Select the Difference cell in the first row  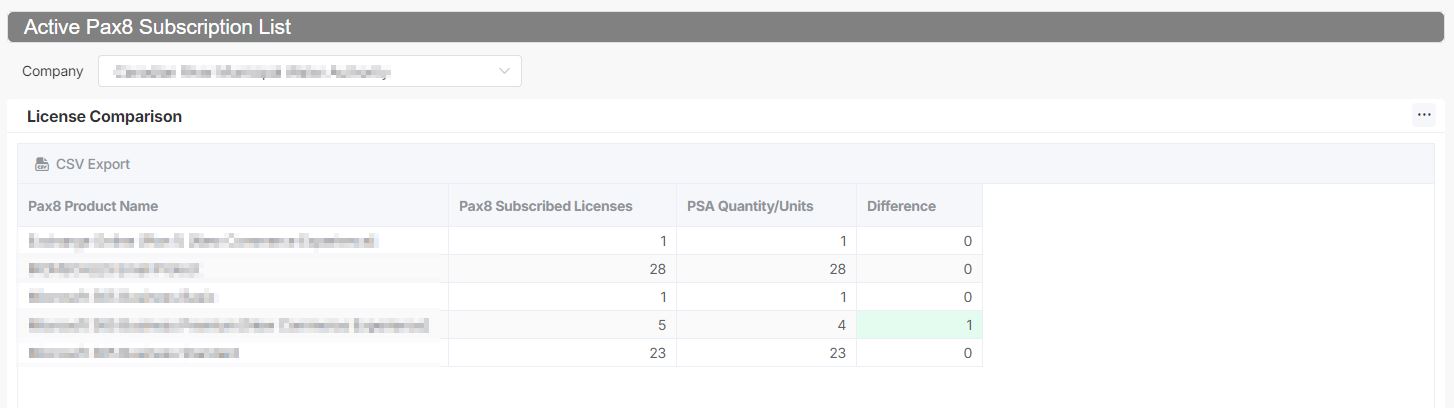[x=919, y=241]
